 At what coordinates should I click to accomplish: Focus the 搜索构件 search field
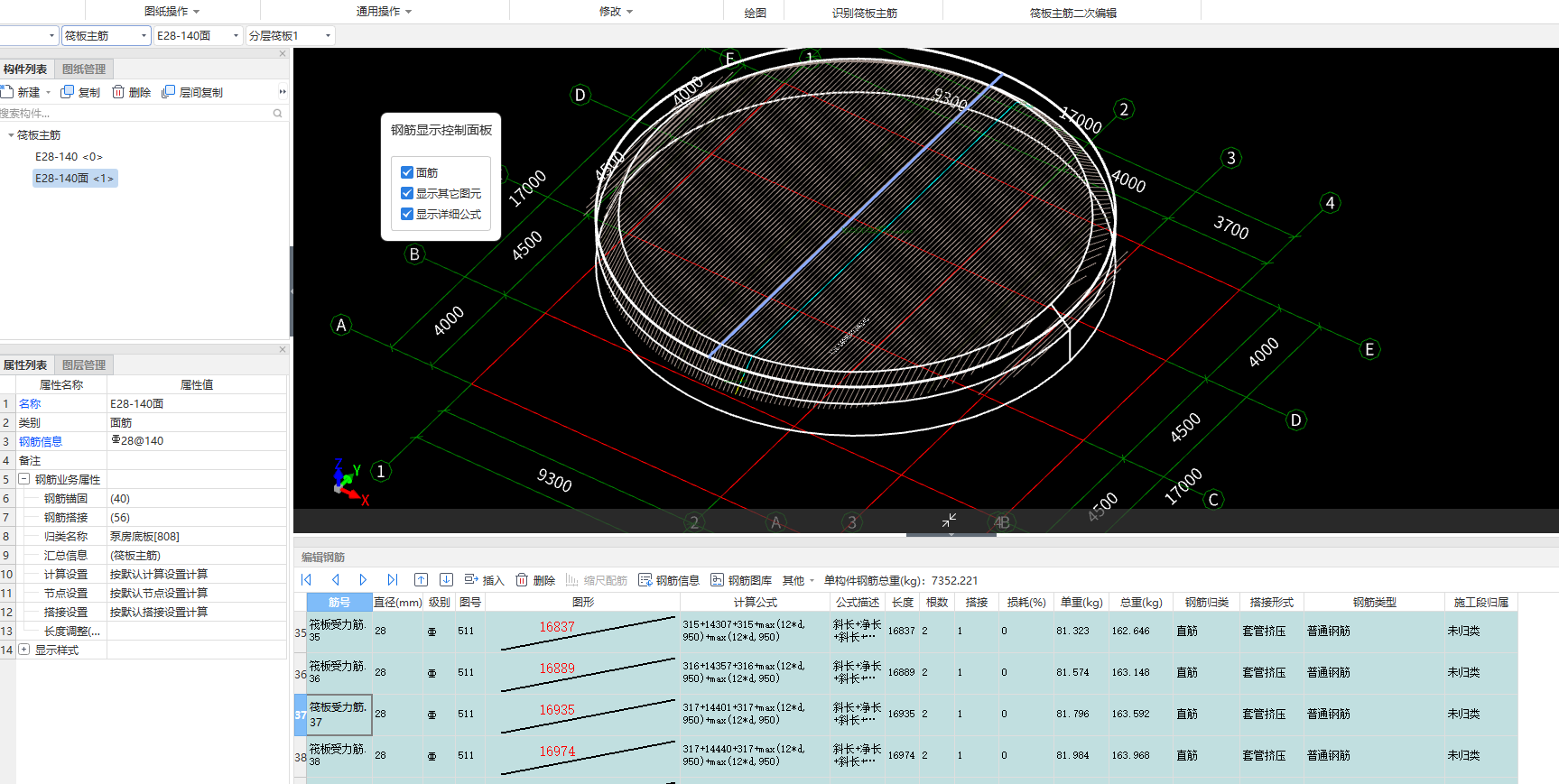pos(135,114)
